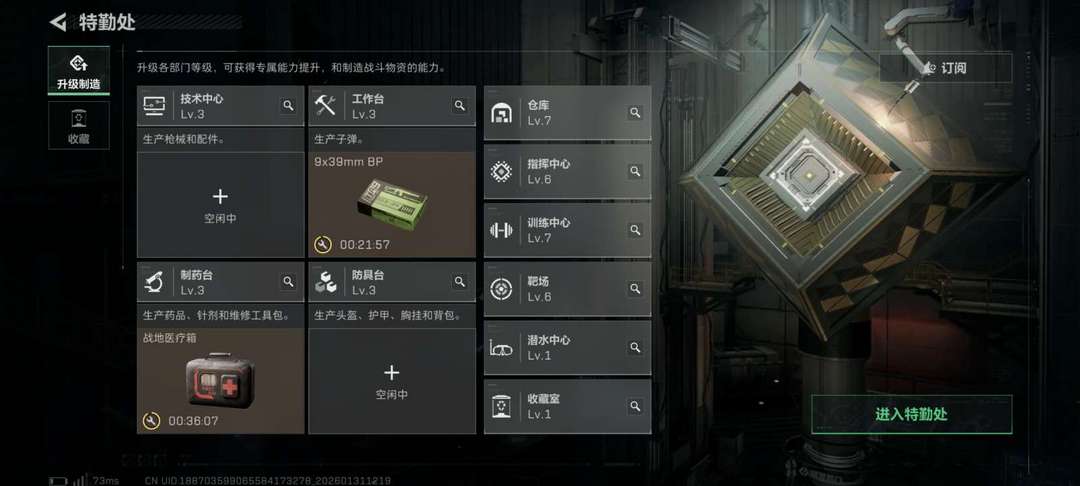Select the 收藏室 Lv.1 department
This screenshot has width=1080, height=486.
[568, 406]
